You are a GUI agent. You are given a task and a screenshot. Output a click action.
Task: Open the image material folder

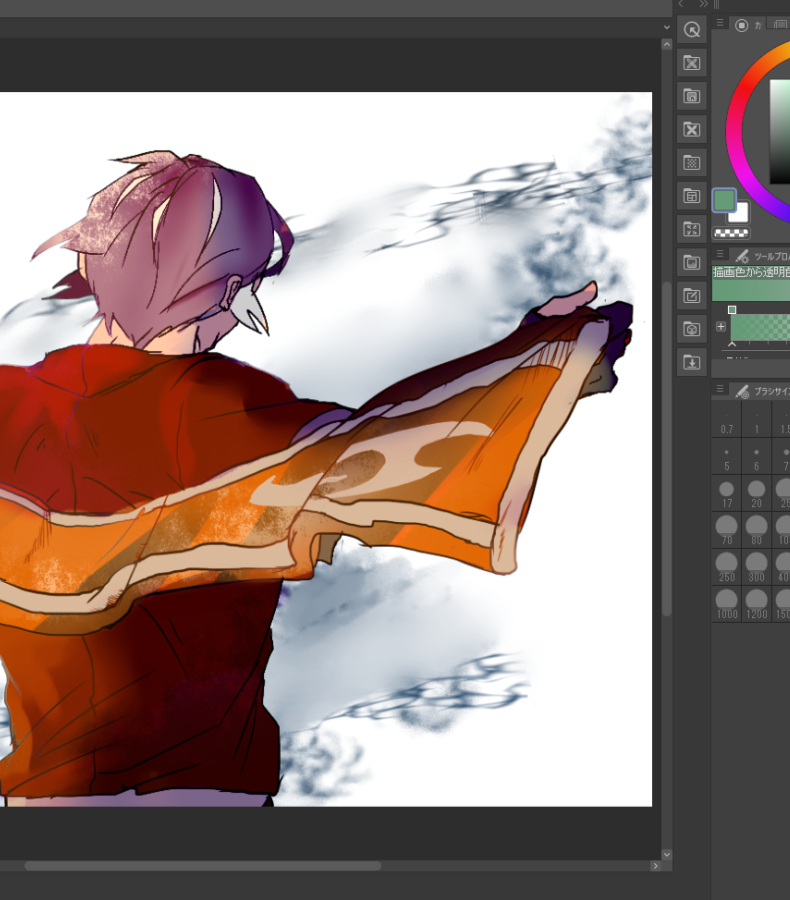691,263
